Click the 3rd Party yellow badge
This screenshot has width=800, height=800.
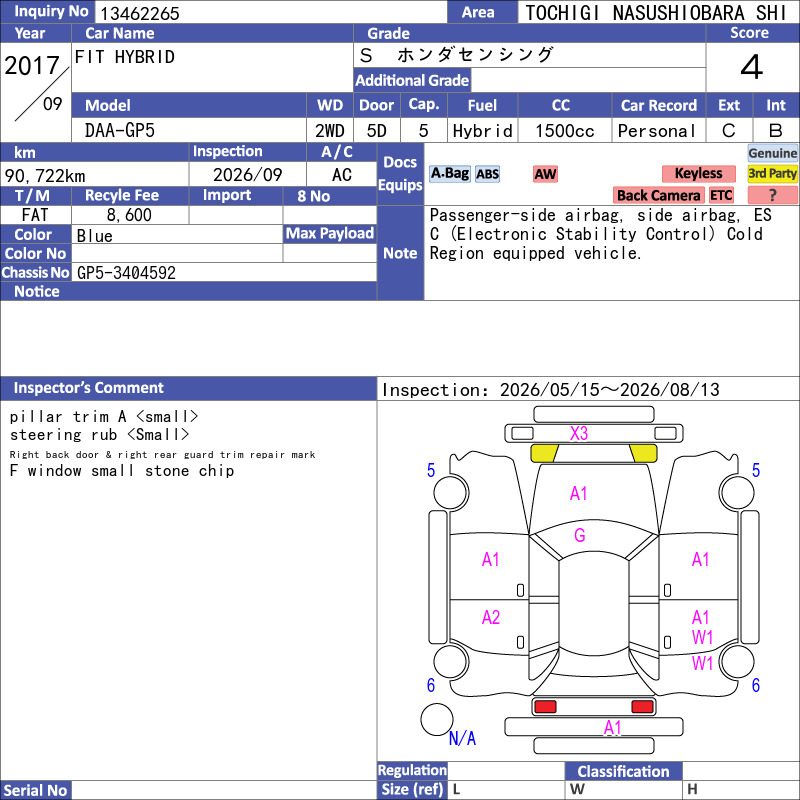tap(772, 174)
